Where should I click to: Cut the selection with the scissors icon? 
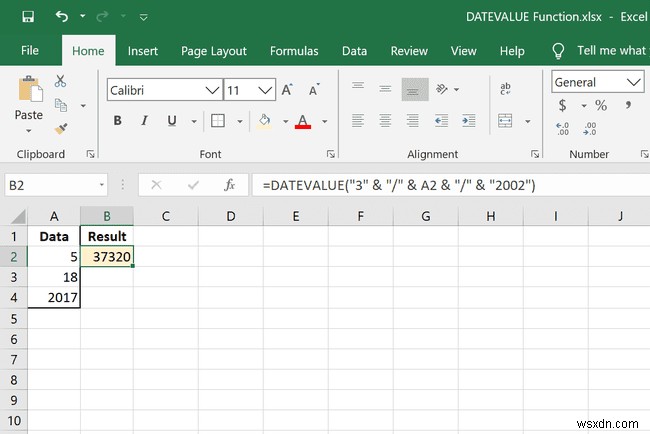[x=61, y=81]
